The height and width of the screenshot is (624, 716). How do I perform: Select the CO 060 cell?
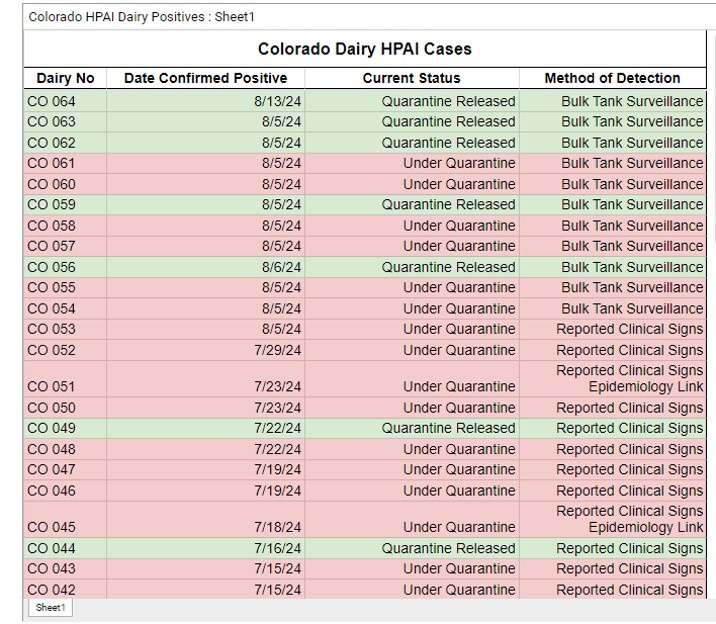[x=65, y=184]
